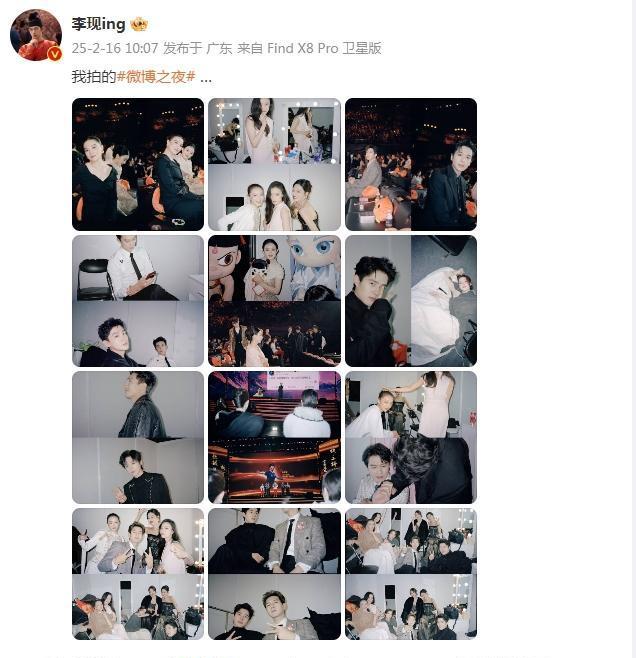Open photo of man in white shirt with phone

138,301
